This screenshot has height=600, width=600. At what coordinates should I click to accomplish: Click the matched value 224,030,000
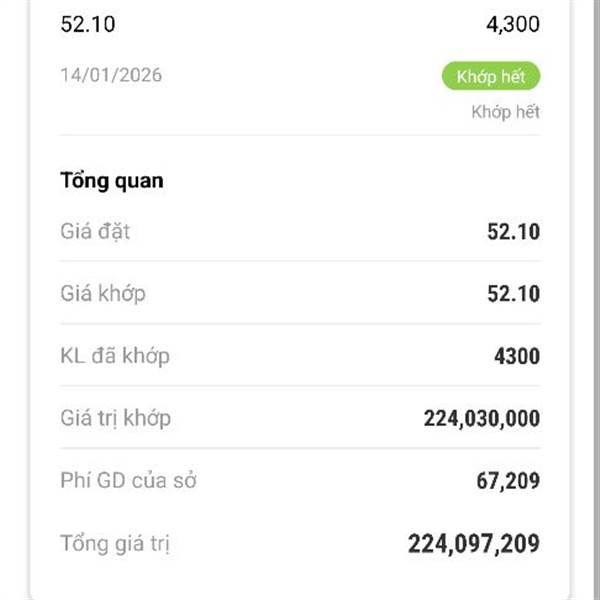pos(481,418)
